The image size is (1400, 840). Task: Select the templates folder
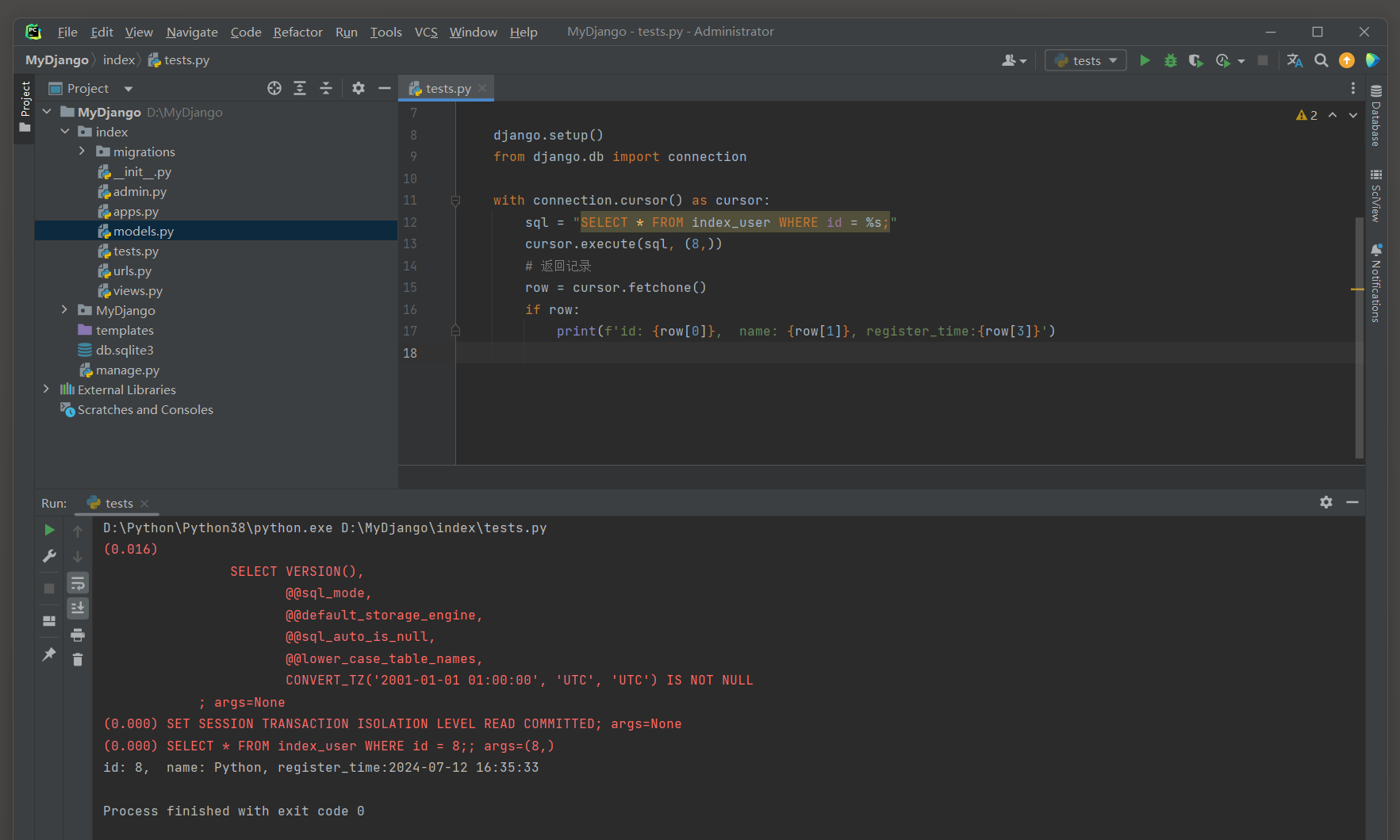point(116,330)
